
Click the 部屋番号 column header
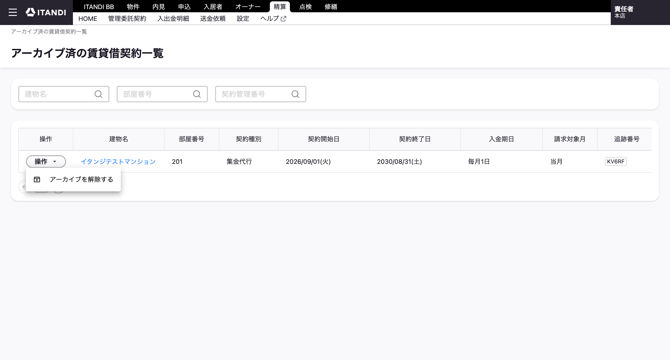tap(191, 139)
